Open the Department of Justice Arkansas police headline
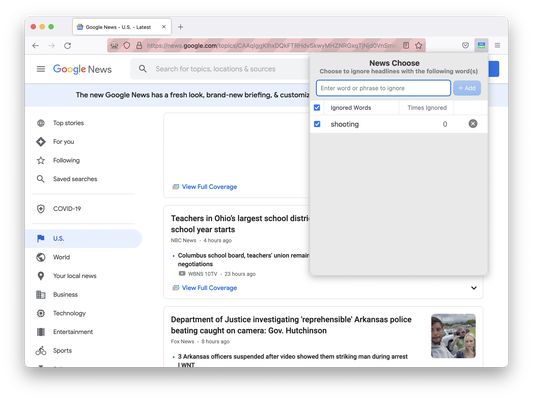 point(291,325)
